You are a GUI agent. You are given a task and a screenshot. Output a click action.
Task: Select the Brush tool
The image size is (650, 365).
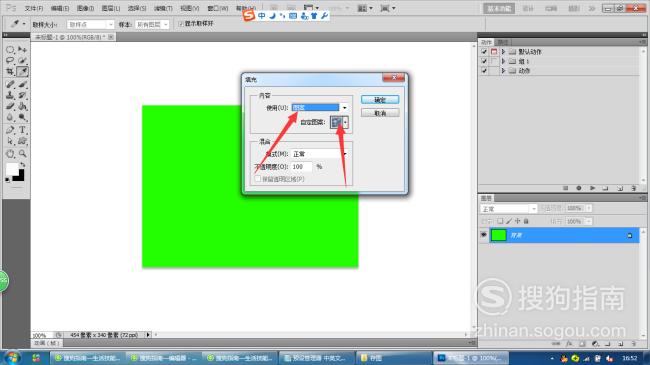[22, 85]
